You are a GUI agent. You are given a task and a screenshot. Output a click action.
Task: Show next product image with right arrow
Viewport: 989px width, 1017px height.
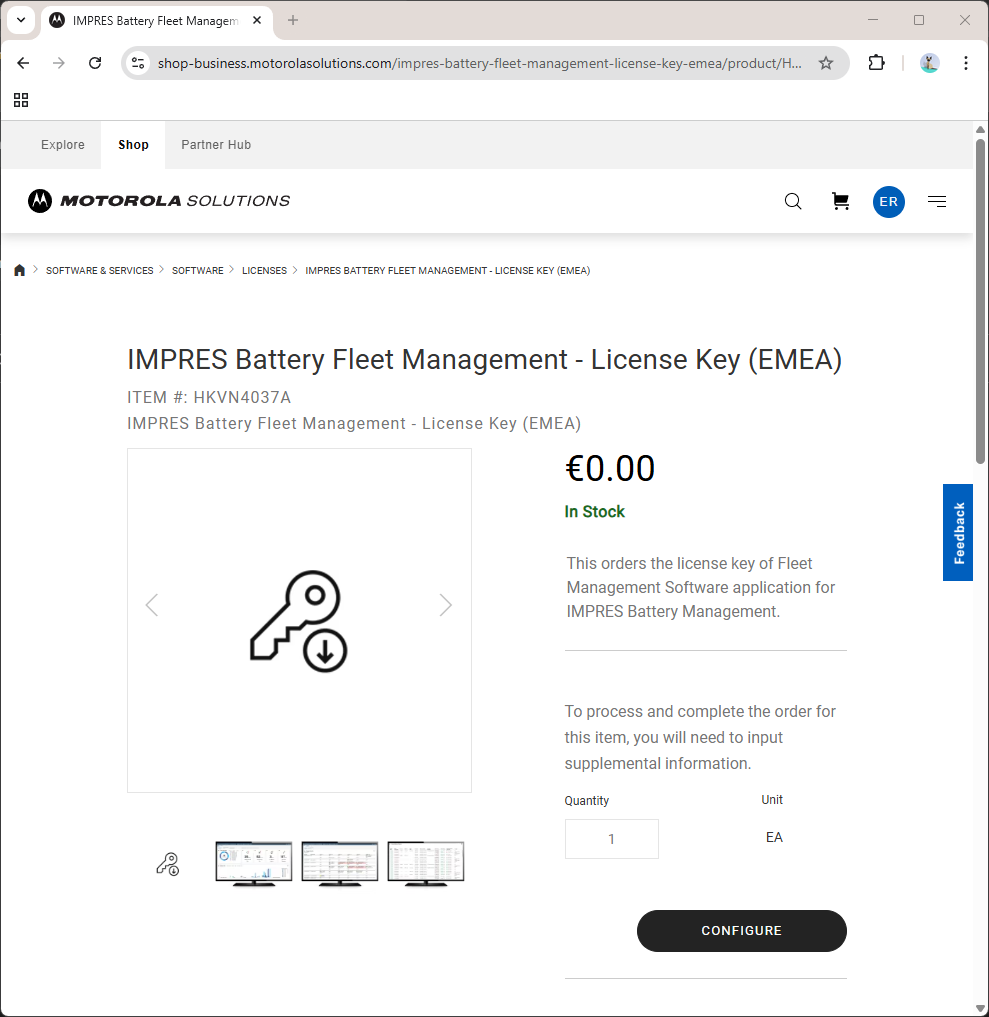point(446,605)
